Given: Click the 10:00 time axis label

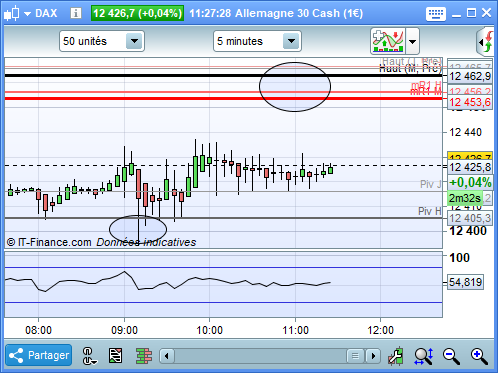Looking at the screenshot, I should click(209, 330).
